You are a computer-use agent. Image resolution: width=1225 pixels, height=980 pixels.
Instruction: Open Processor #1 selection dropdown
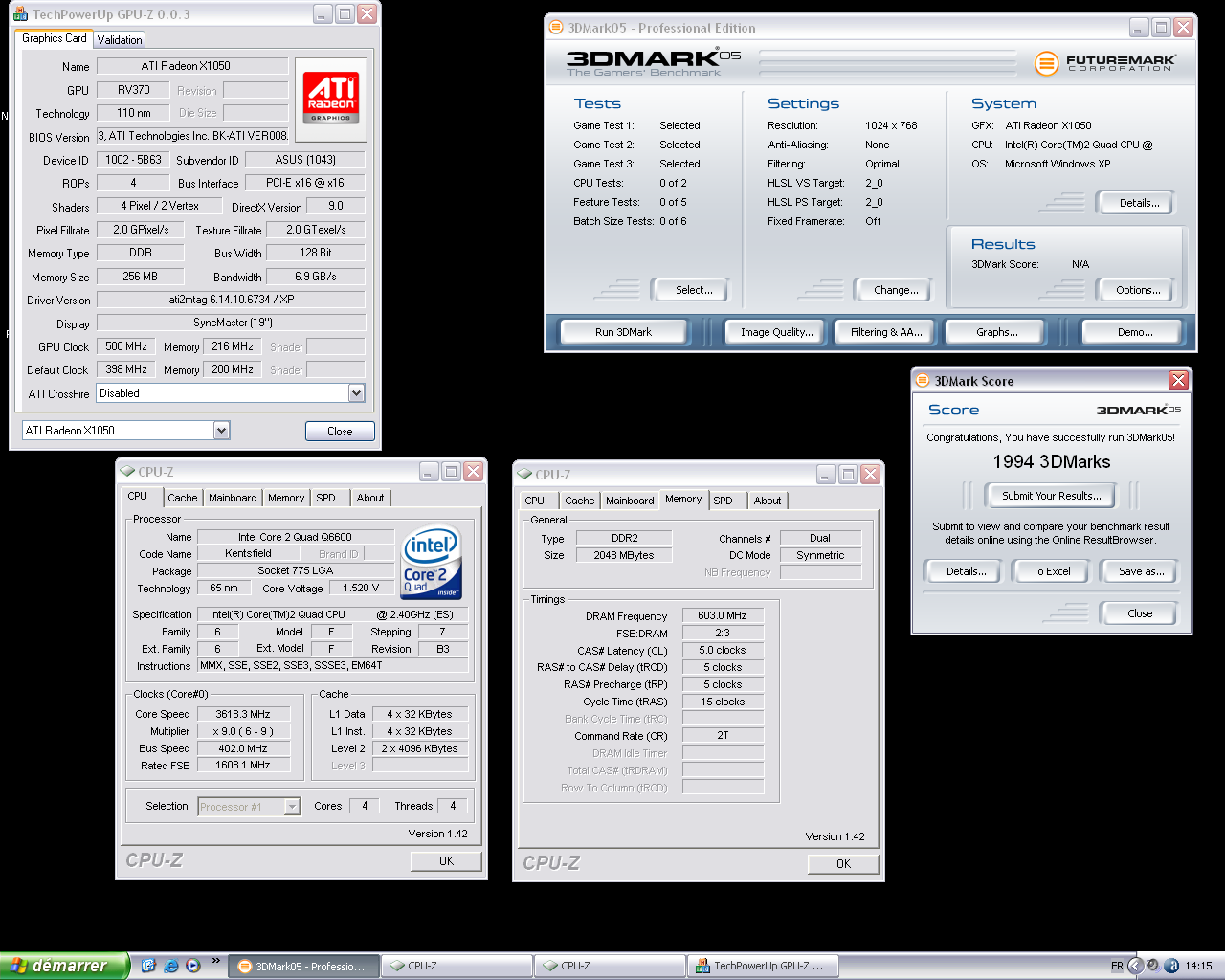tap(292, 807)
